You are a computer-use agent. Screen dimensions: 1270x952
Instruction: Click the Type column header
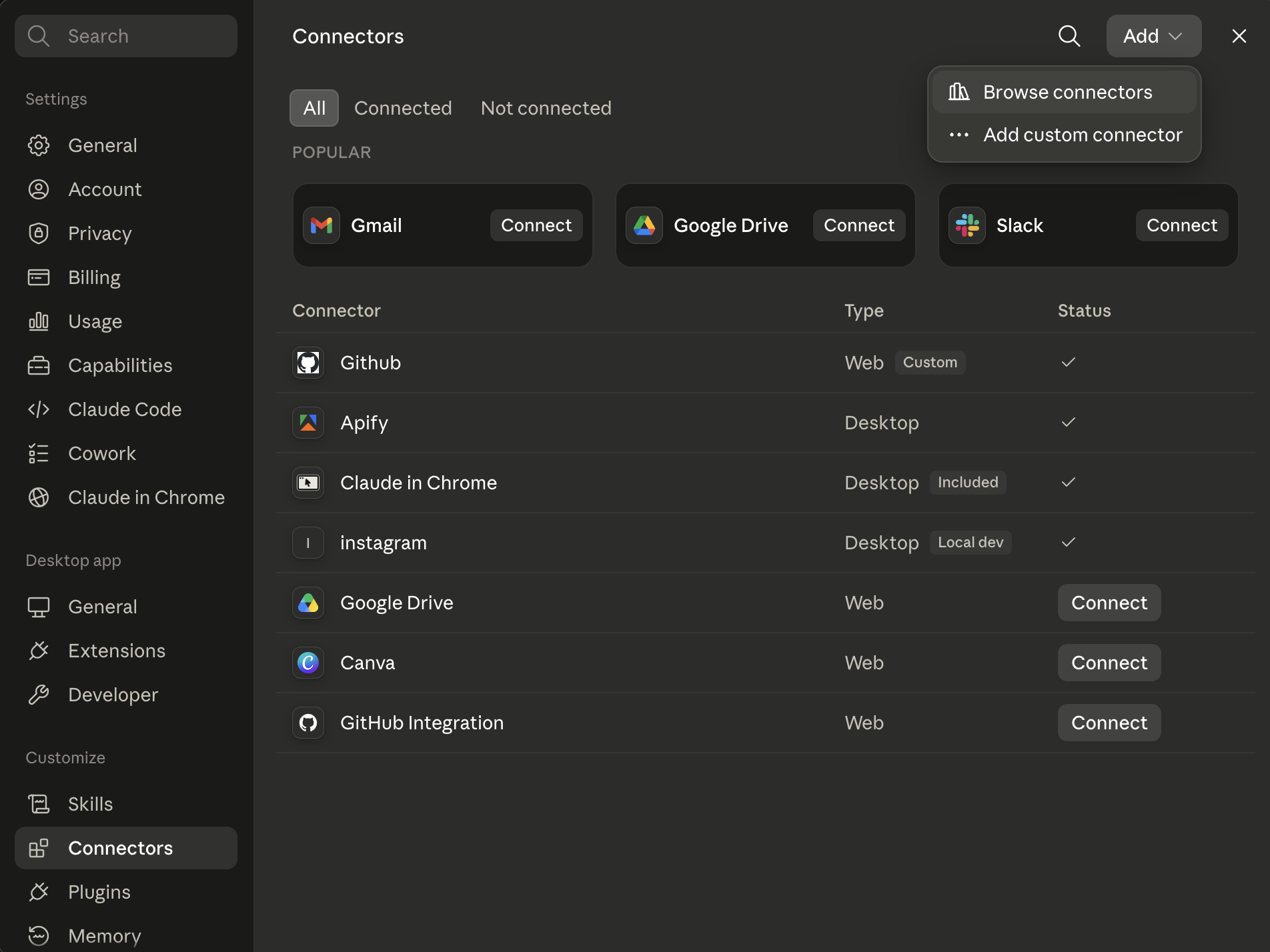864,311
